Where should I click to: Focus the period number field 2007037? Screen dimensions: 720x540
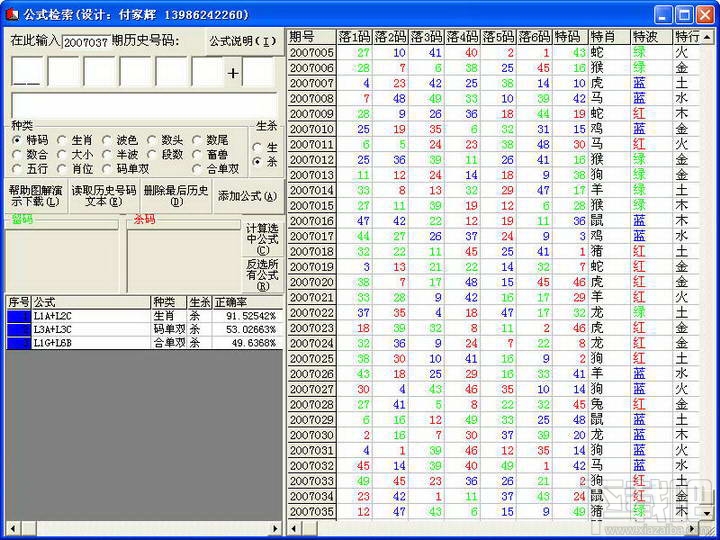(x=86, y=42)
